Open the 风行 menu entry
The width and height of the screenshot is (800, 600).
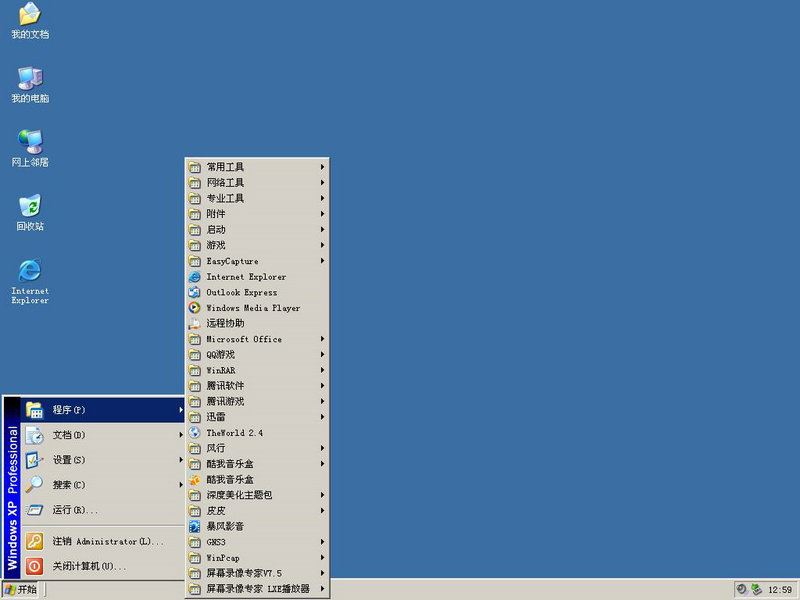[257, 448]
